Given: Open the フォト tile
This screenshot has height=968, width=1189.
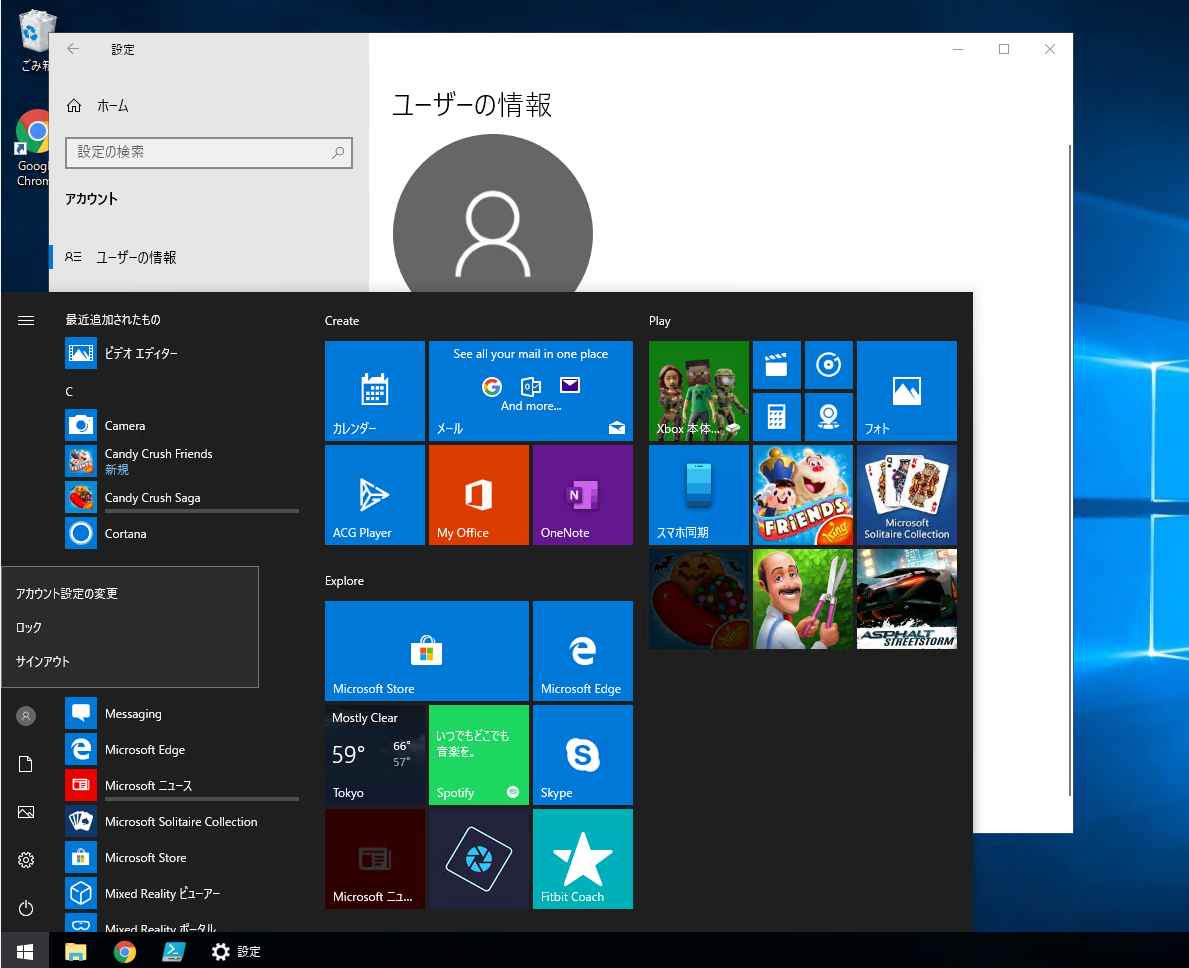Looking at the screenshot, I should point(907,391).
